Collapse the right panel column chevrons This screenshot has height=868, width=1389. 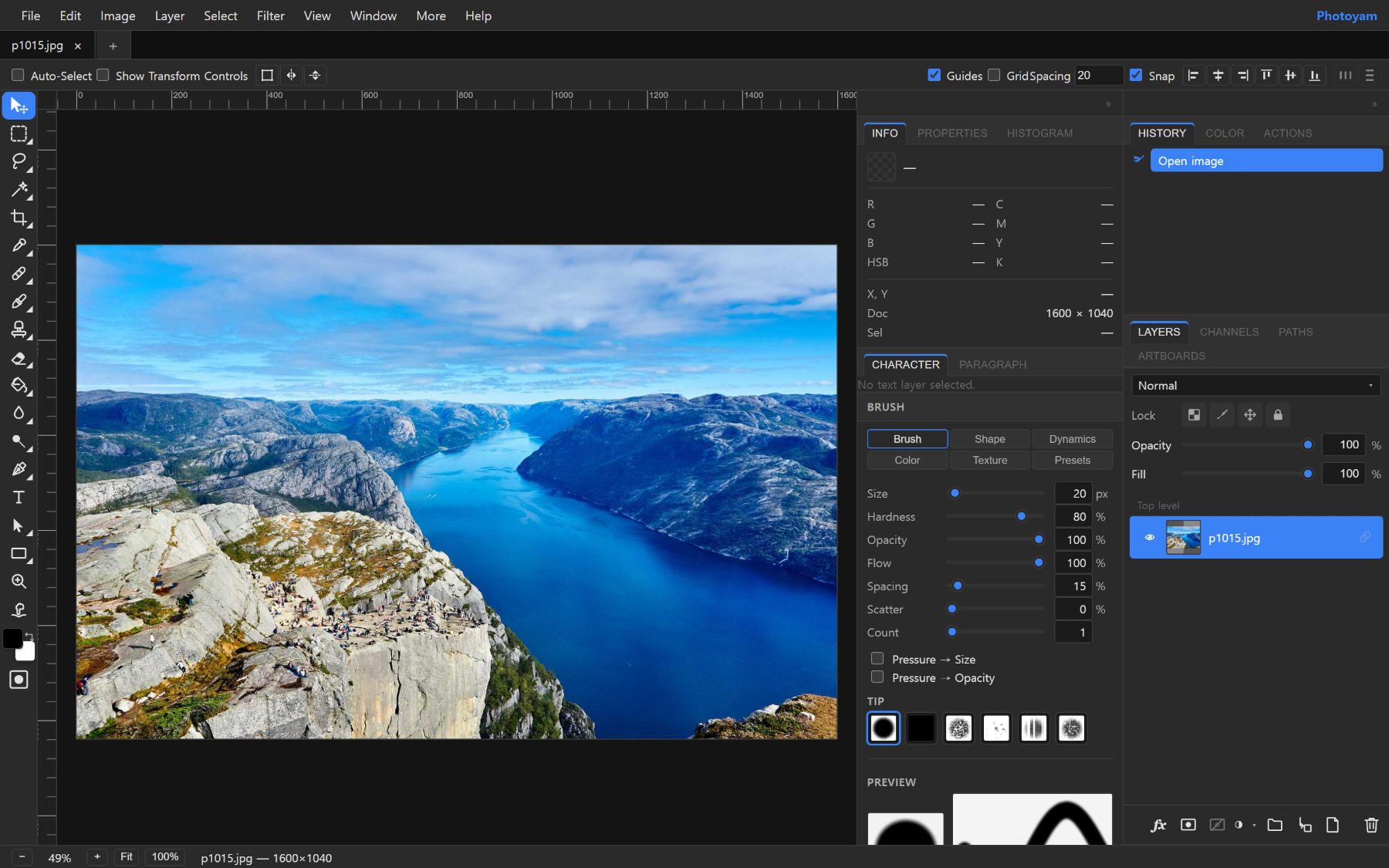point(1374,103)
